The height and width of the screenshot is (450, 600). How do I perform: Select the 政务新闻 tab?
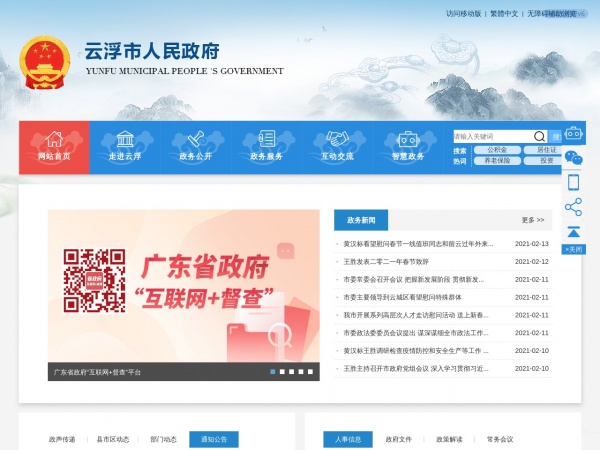pyautogui.click(x=361, y=220)
